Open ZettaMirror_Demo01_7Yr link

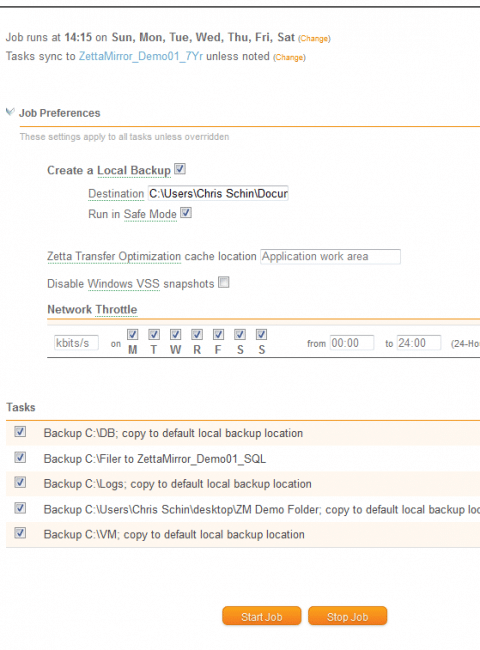tap(141, 56)
